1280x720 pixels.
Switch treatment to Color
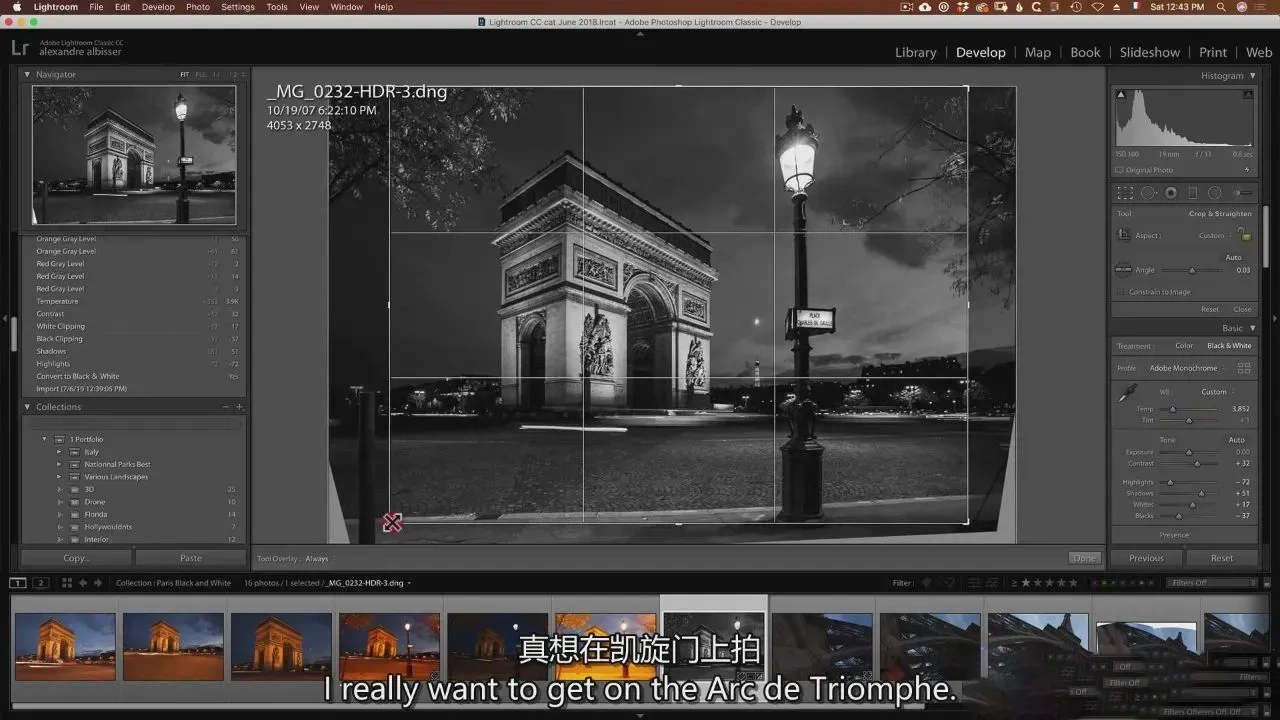(x=1184, y=346)
